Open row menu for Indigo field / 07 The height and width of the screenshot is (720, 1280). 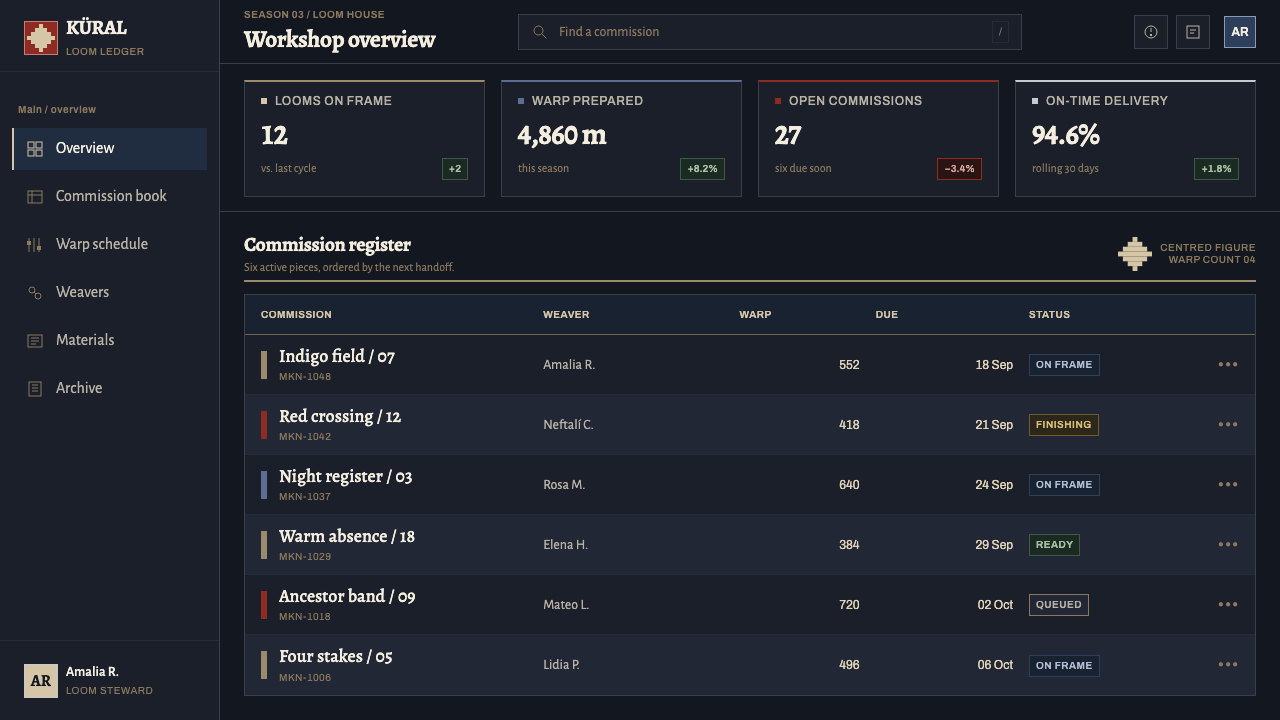(x=1228, y=364)
